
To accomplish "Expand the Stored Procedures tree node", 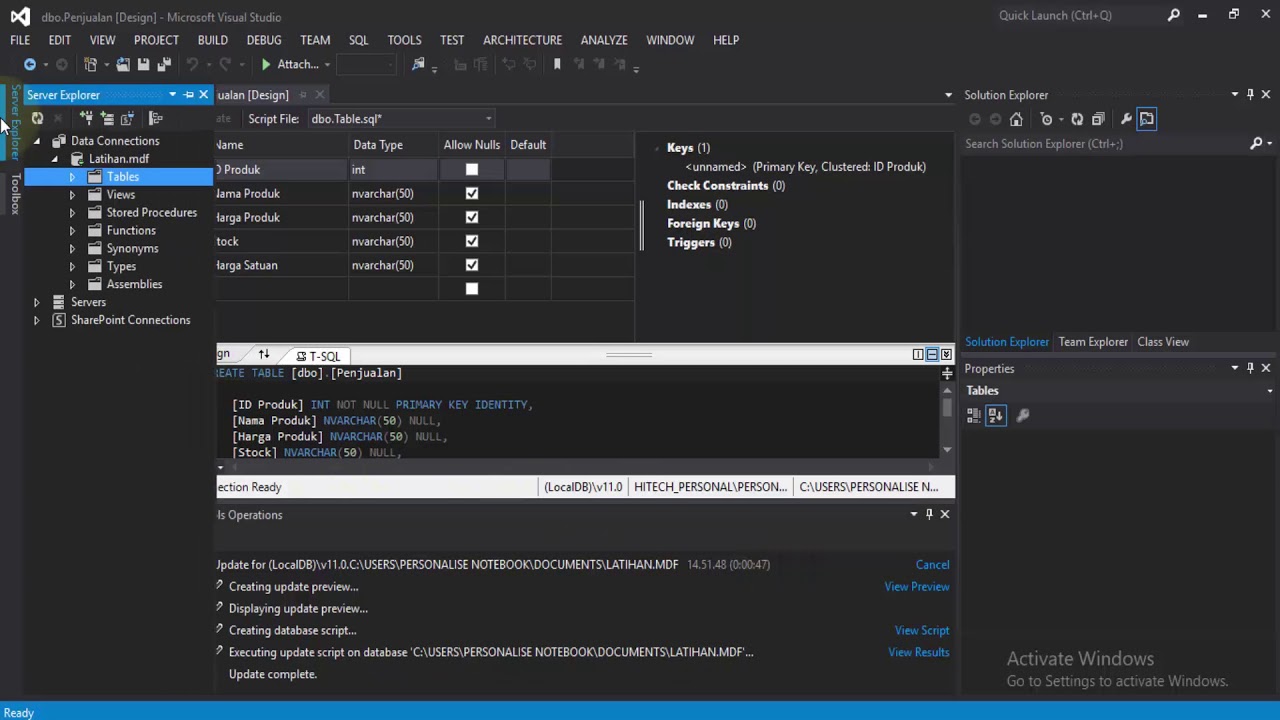I will tap(72, 213).
